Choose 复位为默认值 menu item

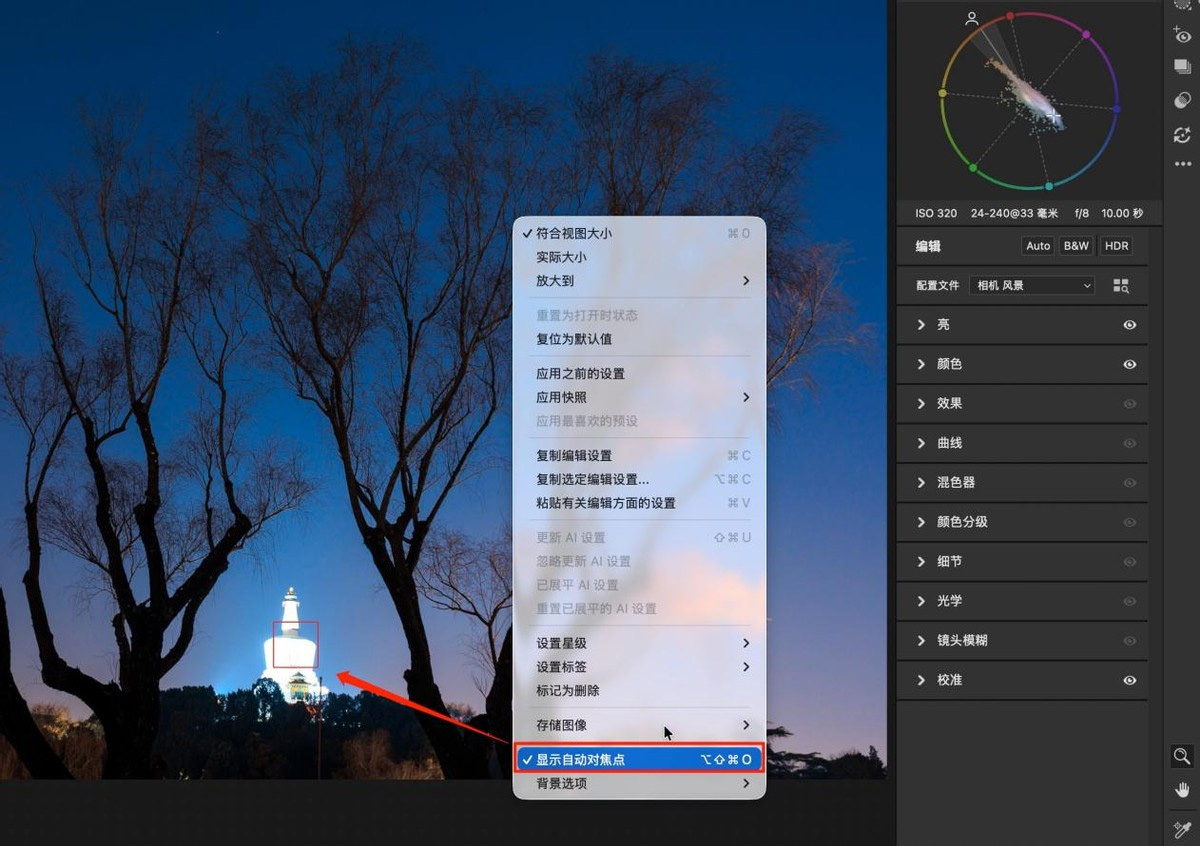(639, 339)
